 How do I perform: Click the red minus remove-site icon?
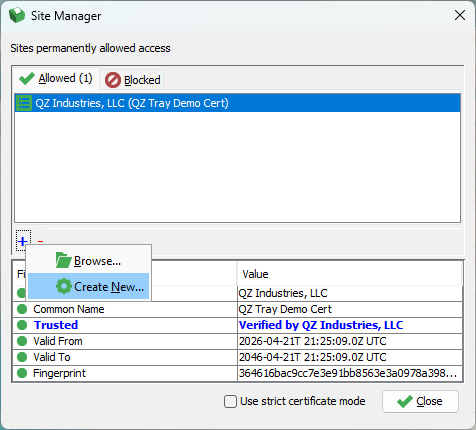pyautogui.click(x=40, y=241)
